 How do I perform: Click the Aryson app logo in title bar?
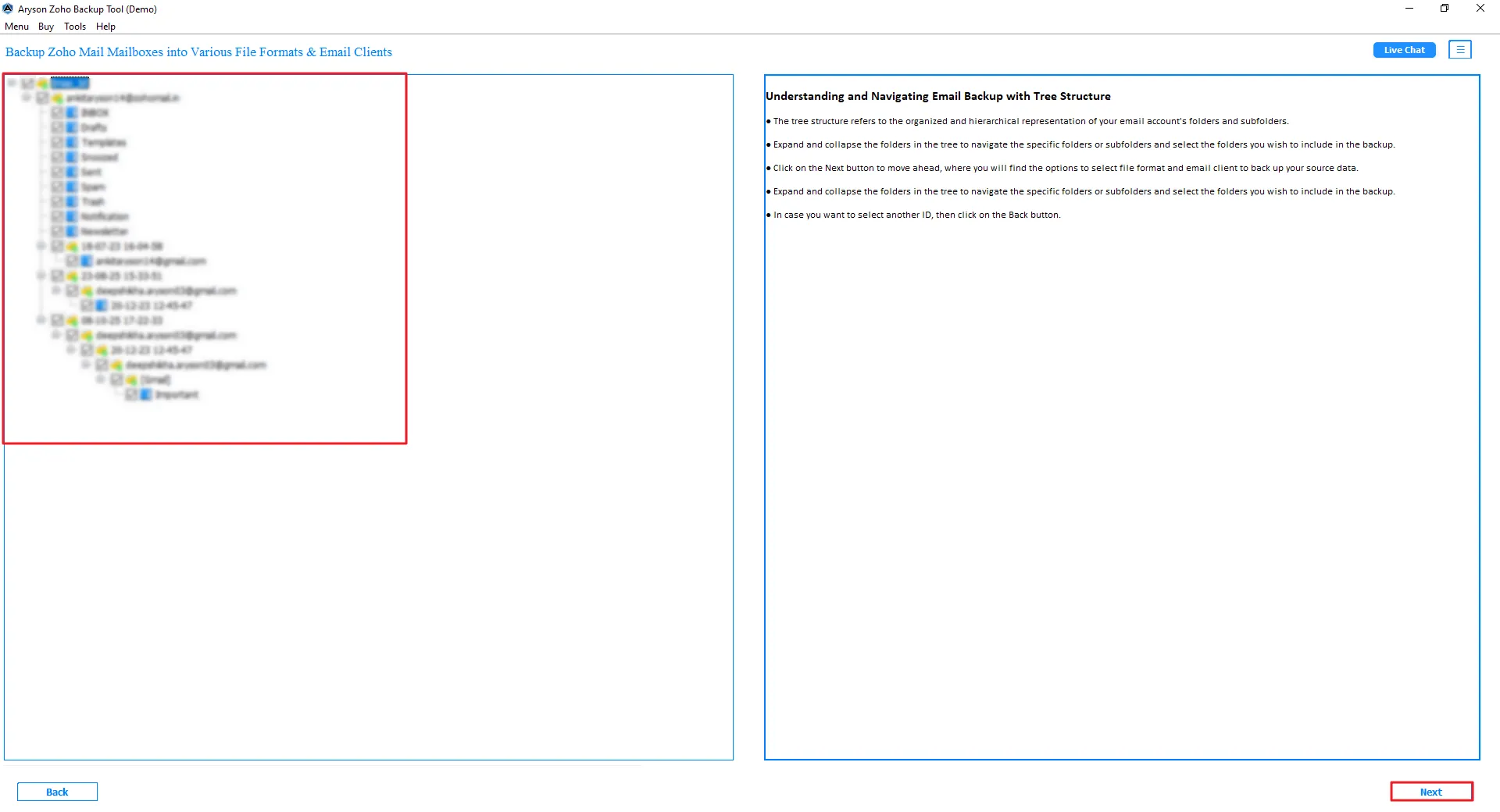(x=8, y=9)
